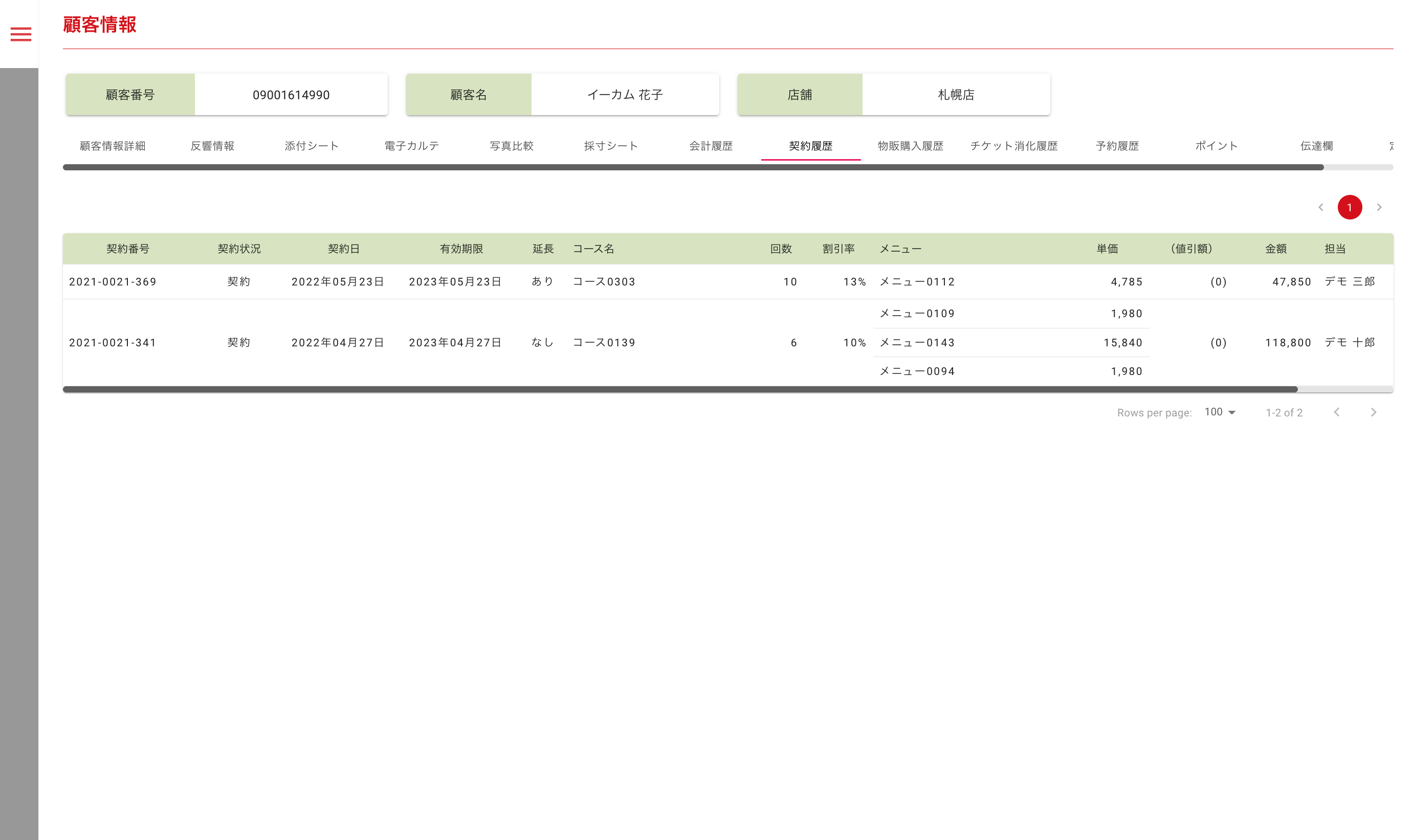Open 電子カルテ tab
The height and width of the screenshot is (840, 1413).
[x=411, y=146]
